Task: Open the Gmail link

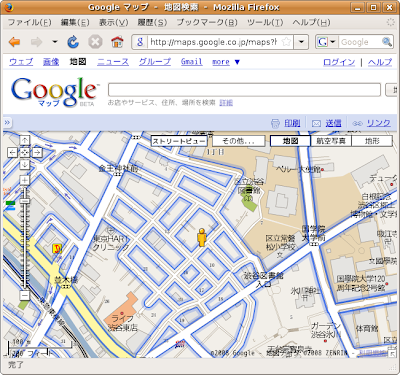Action: click(192, 62)
